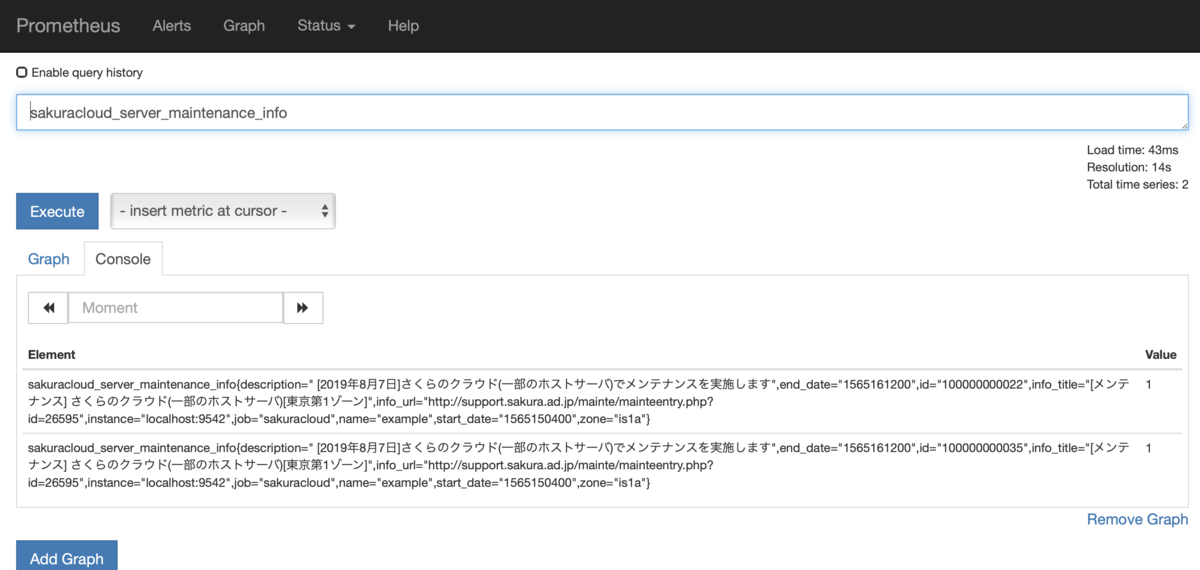Switch to the Graph tab

coord(49,259)
